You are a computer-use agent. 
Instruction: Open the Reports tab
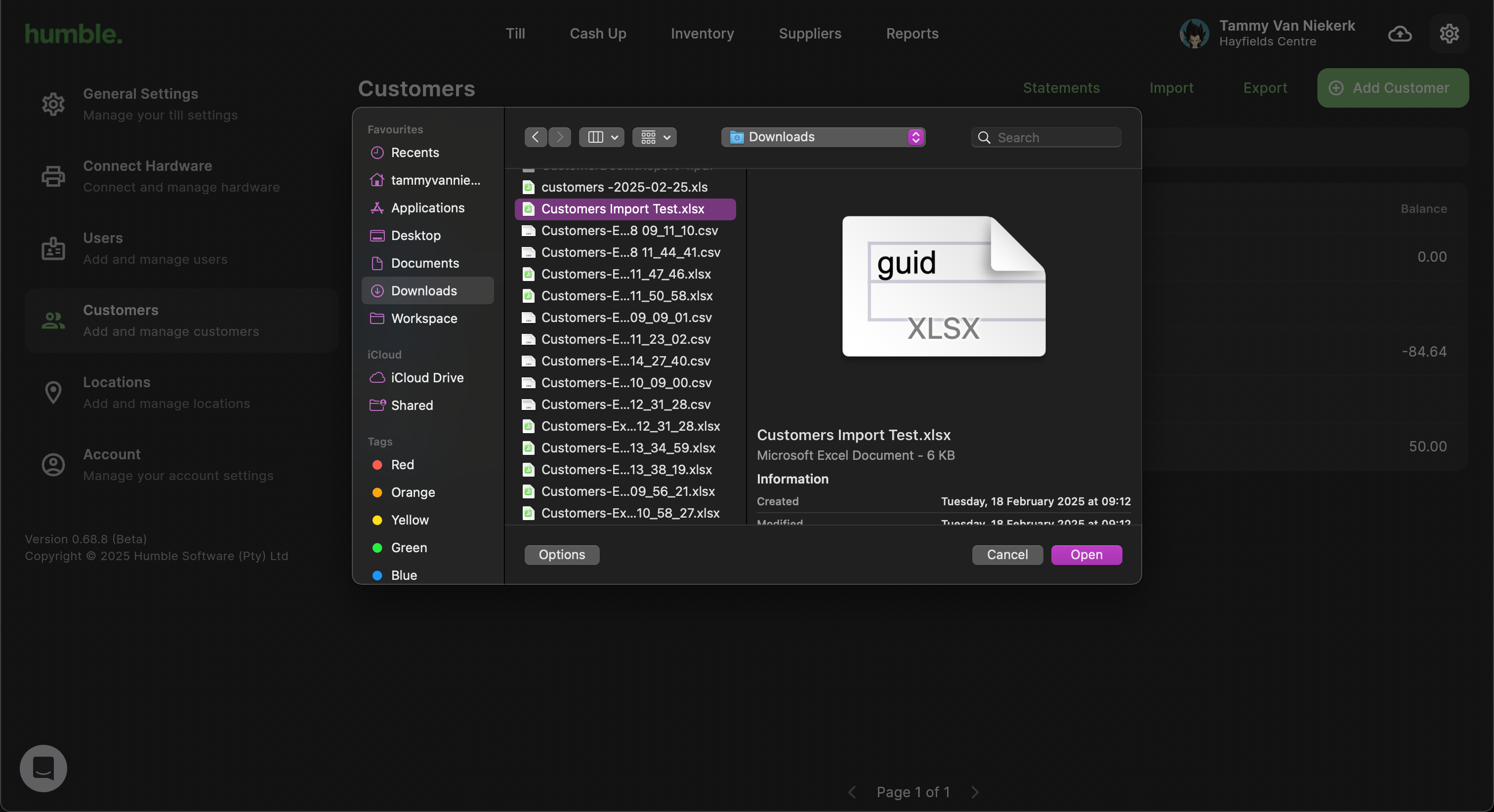tap(912, 34)
